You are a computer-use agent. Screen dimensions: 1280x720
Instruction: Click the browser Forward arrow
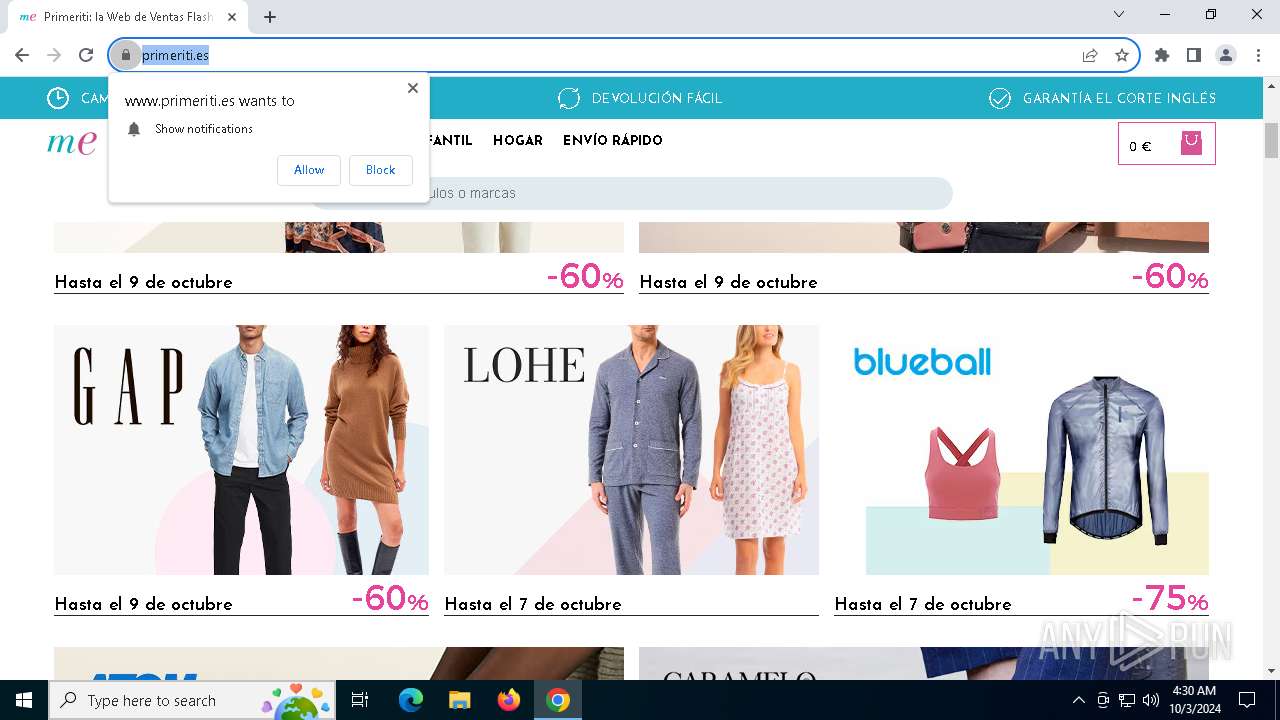(54, 55)
